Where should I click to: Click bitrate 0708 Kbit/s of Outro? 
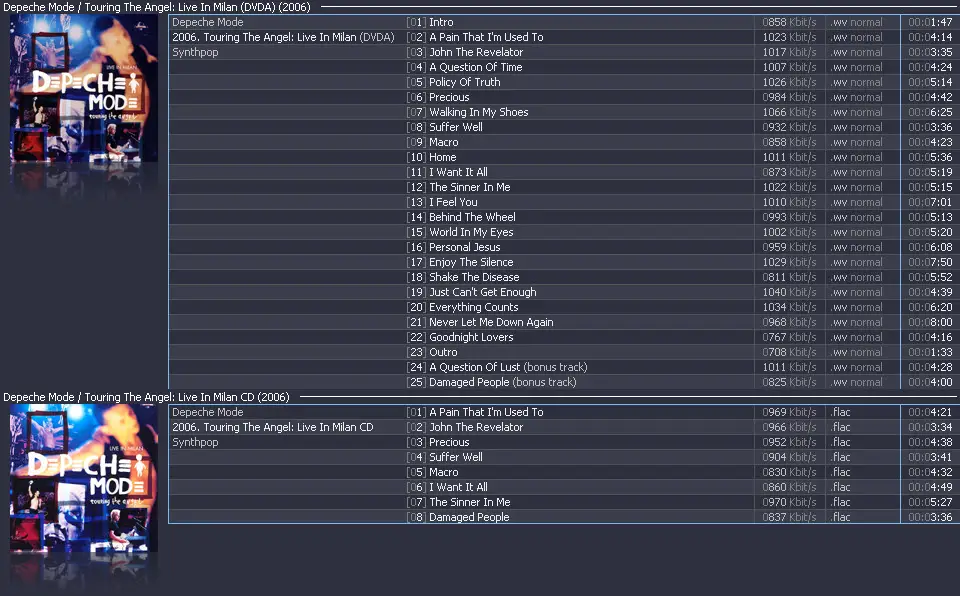pyautogui.click(x=789, y=352)
